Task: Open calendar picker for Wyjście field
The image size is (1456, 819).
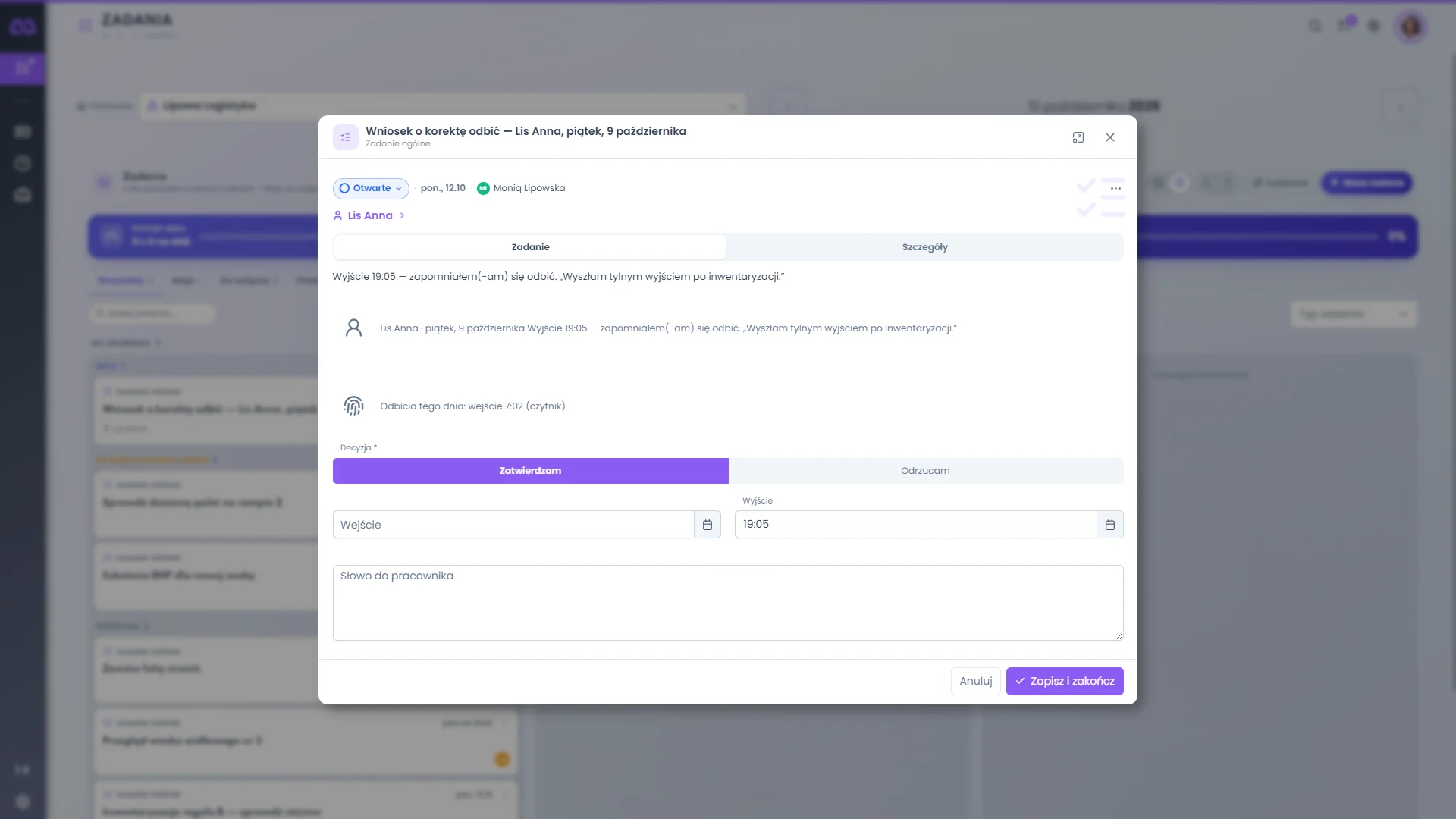Action: (1110, 525)
